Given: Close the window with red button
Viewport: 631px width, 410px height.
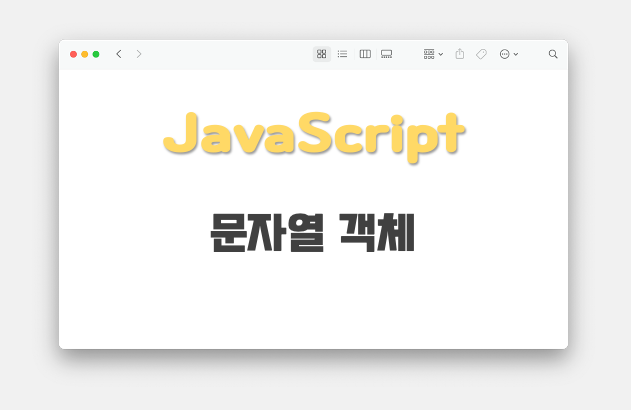Looking at the screenshot, I should coord(73,54).
